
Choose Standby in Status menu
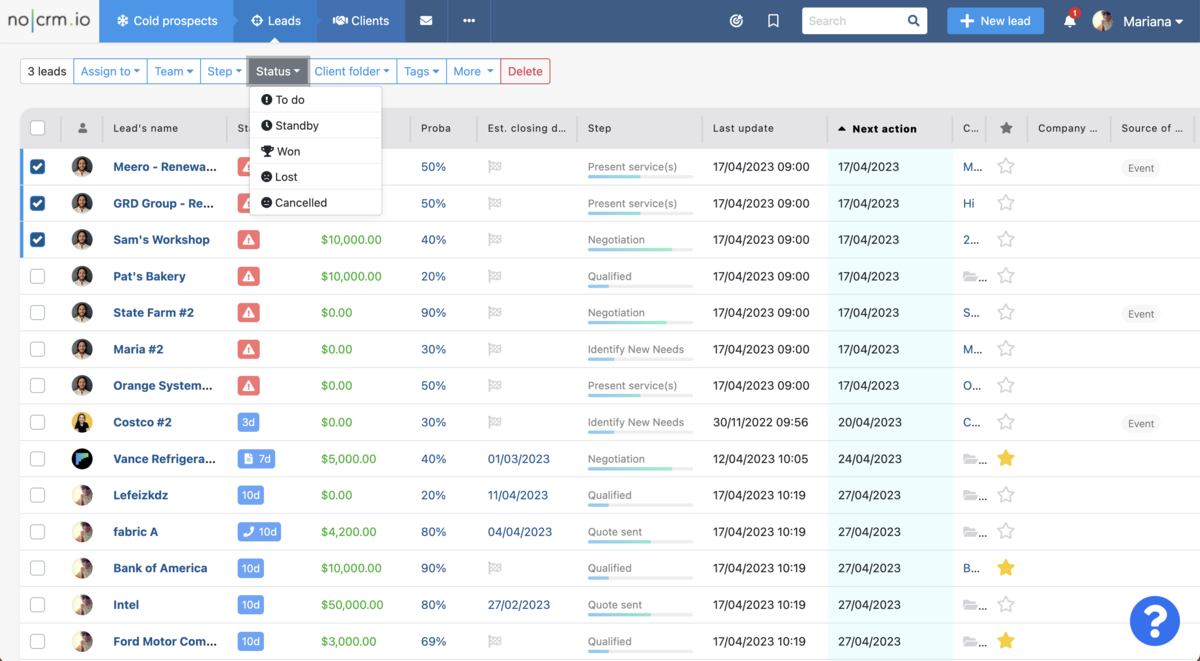click(315, 125)
